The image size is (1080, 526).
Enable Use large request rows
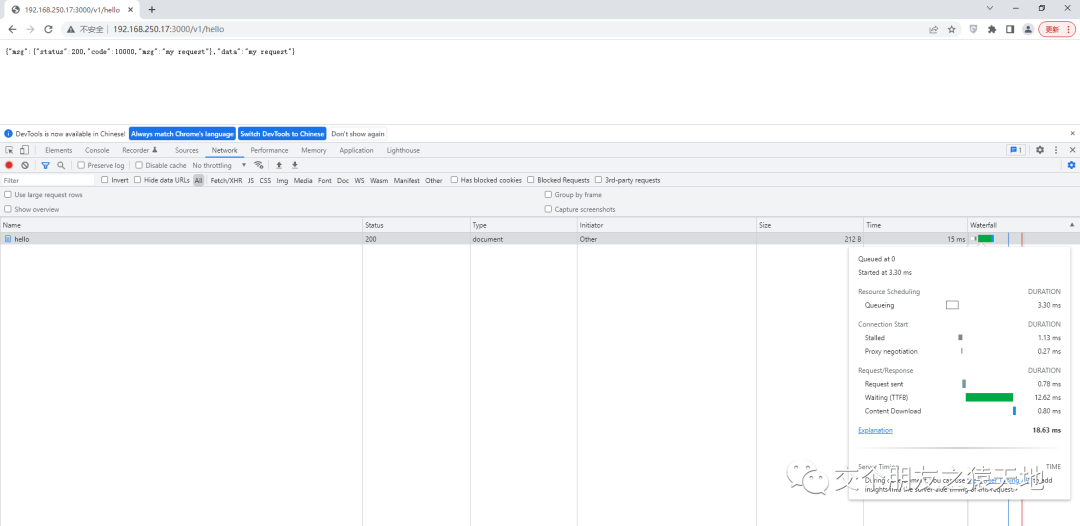tap(8, 195)
